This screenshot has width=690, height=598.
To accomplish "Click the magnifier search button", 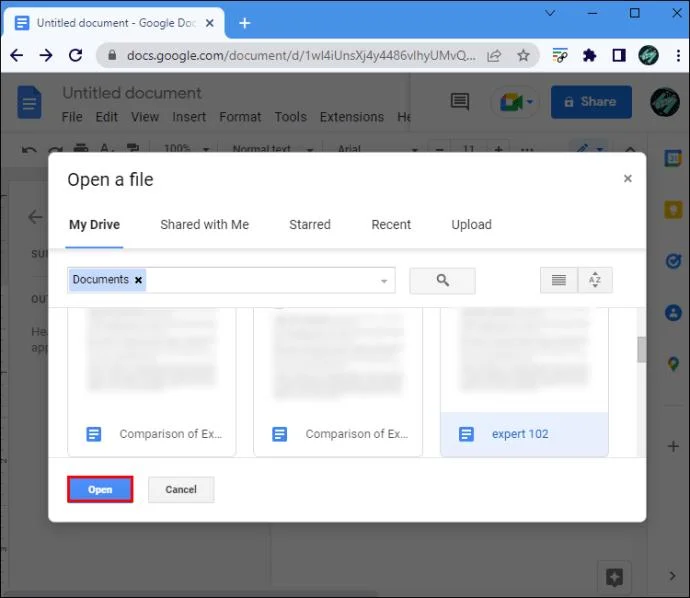I will point(442,280).
